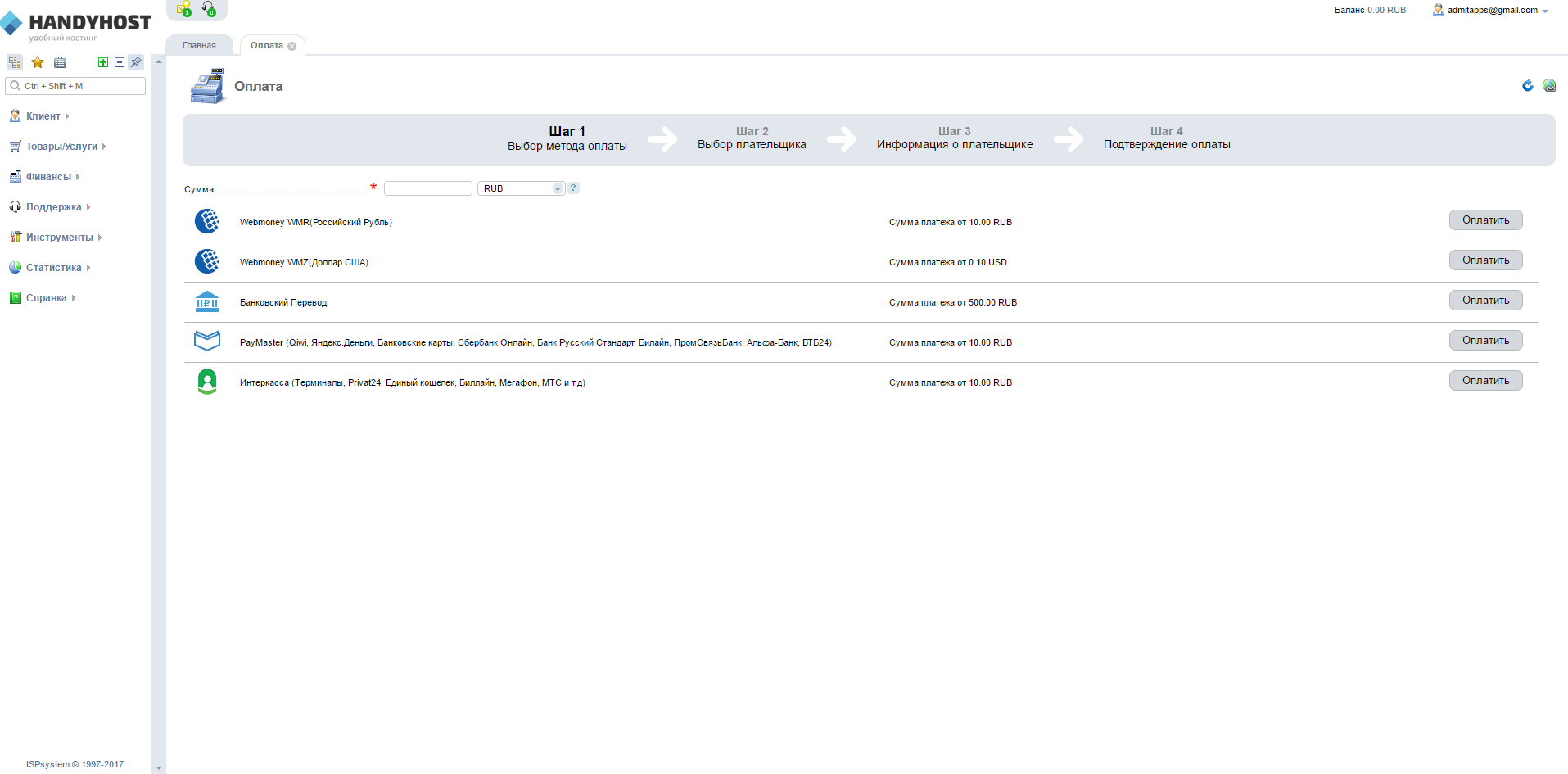
Task: Click the 'ISPsystem © 1997-2017' footer text
Action: (75, 764)
